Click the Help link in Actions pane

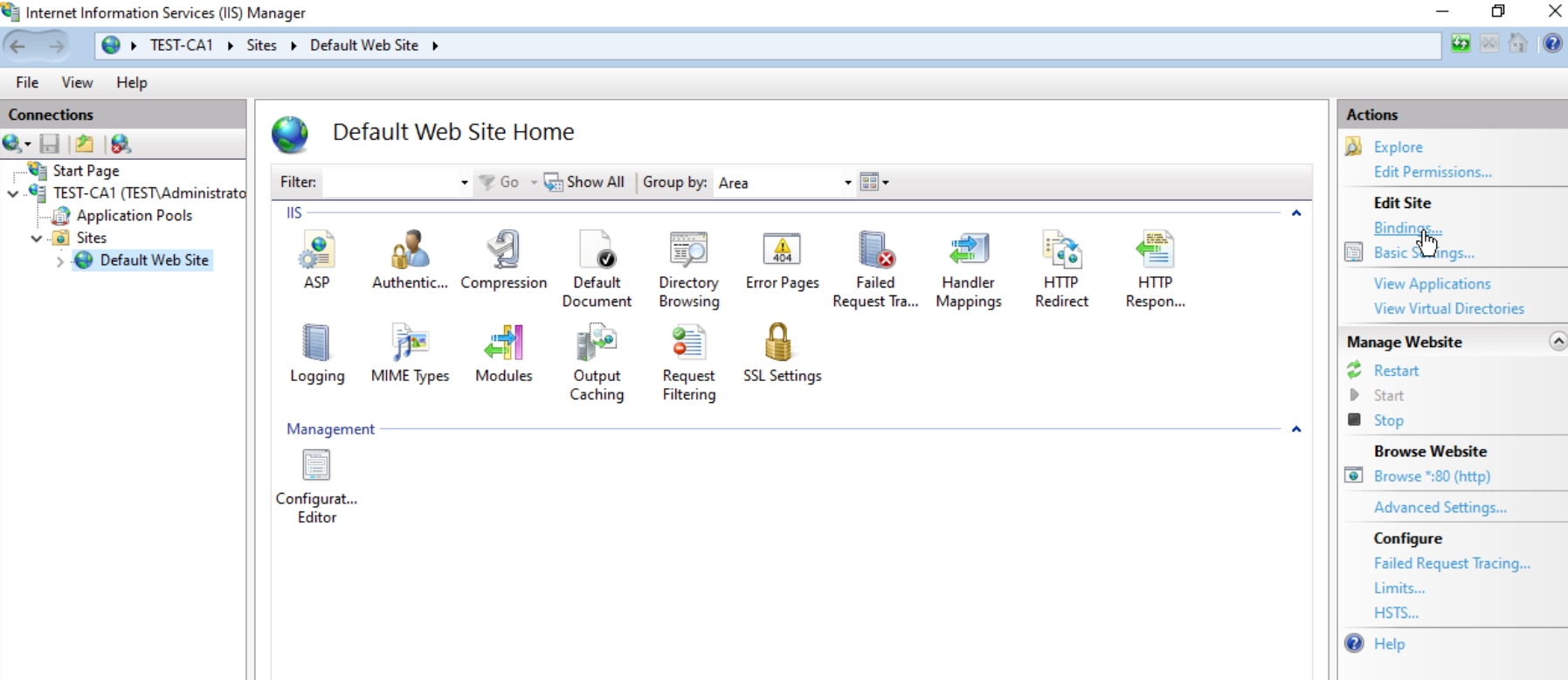coord(1389,644)
